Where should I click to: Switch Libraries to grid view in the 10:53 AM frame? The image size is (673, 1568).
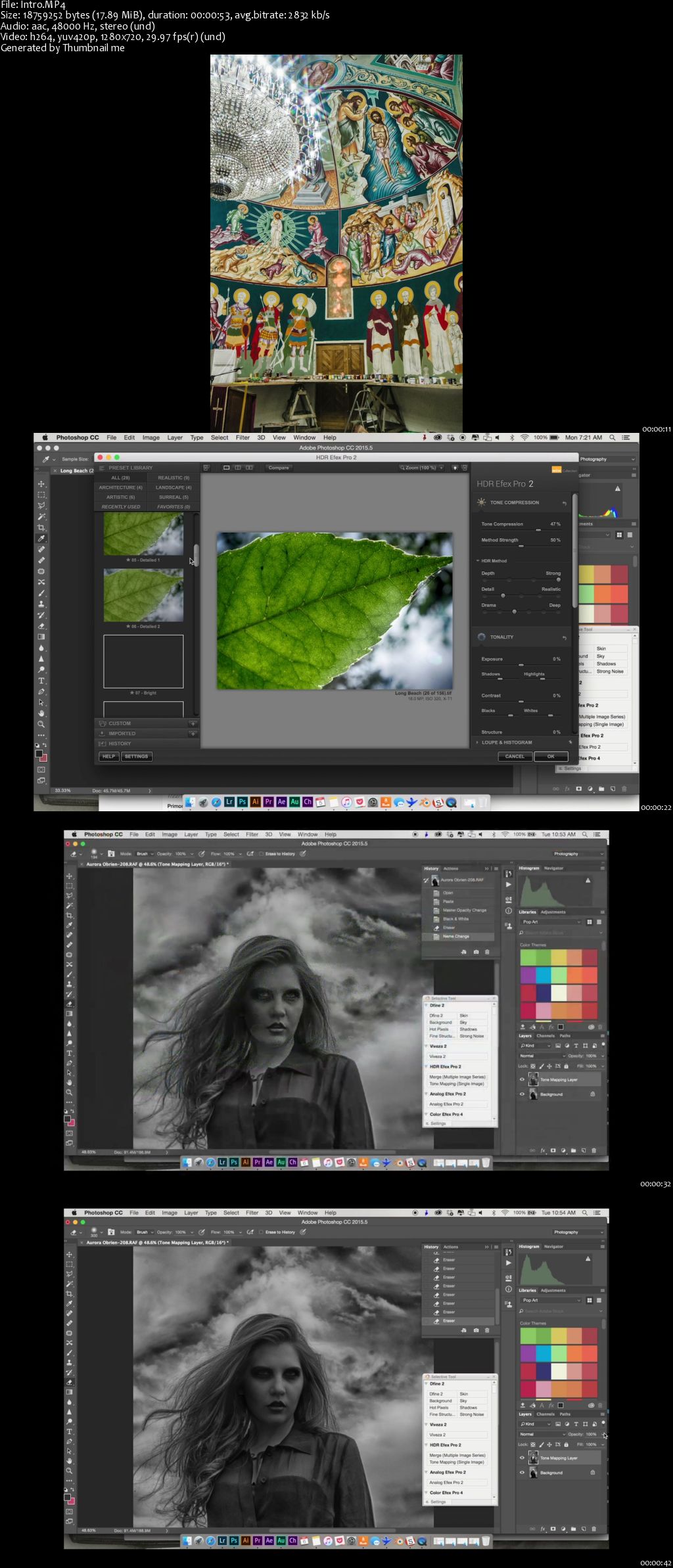click(590, 922)
